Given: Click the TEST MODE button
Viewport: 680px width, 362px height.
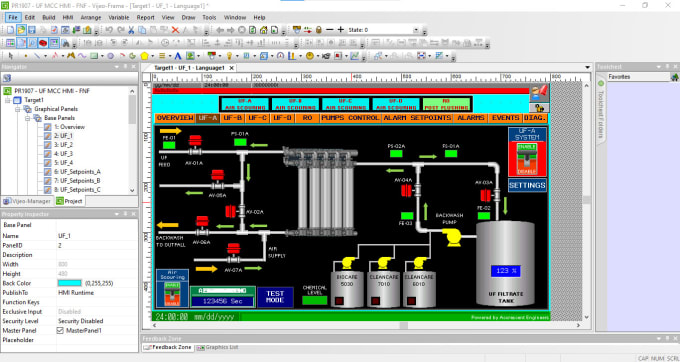Looking at the screenshot, I should click(275, 297).
